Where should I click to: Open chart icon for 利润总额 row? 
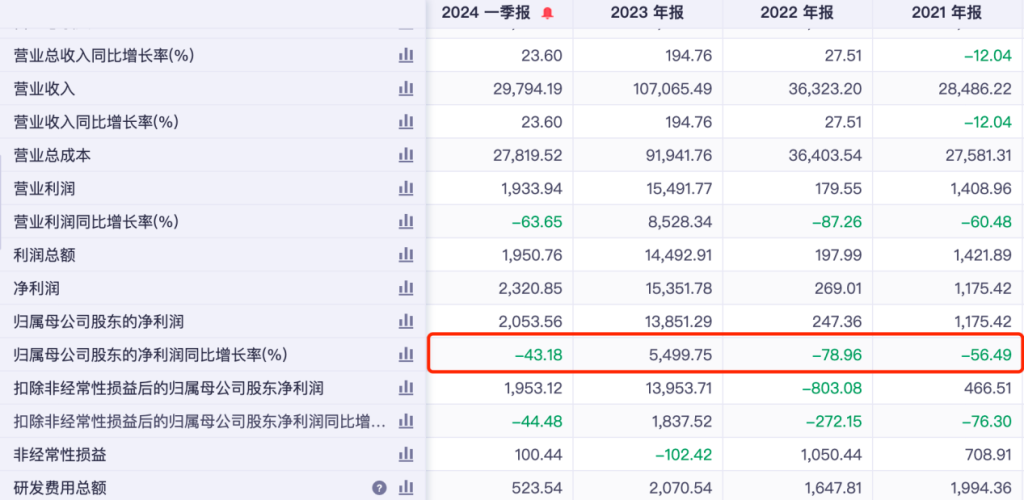pos(406,255)
